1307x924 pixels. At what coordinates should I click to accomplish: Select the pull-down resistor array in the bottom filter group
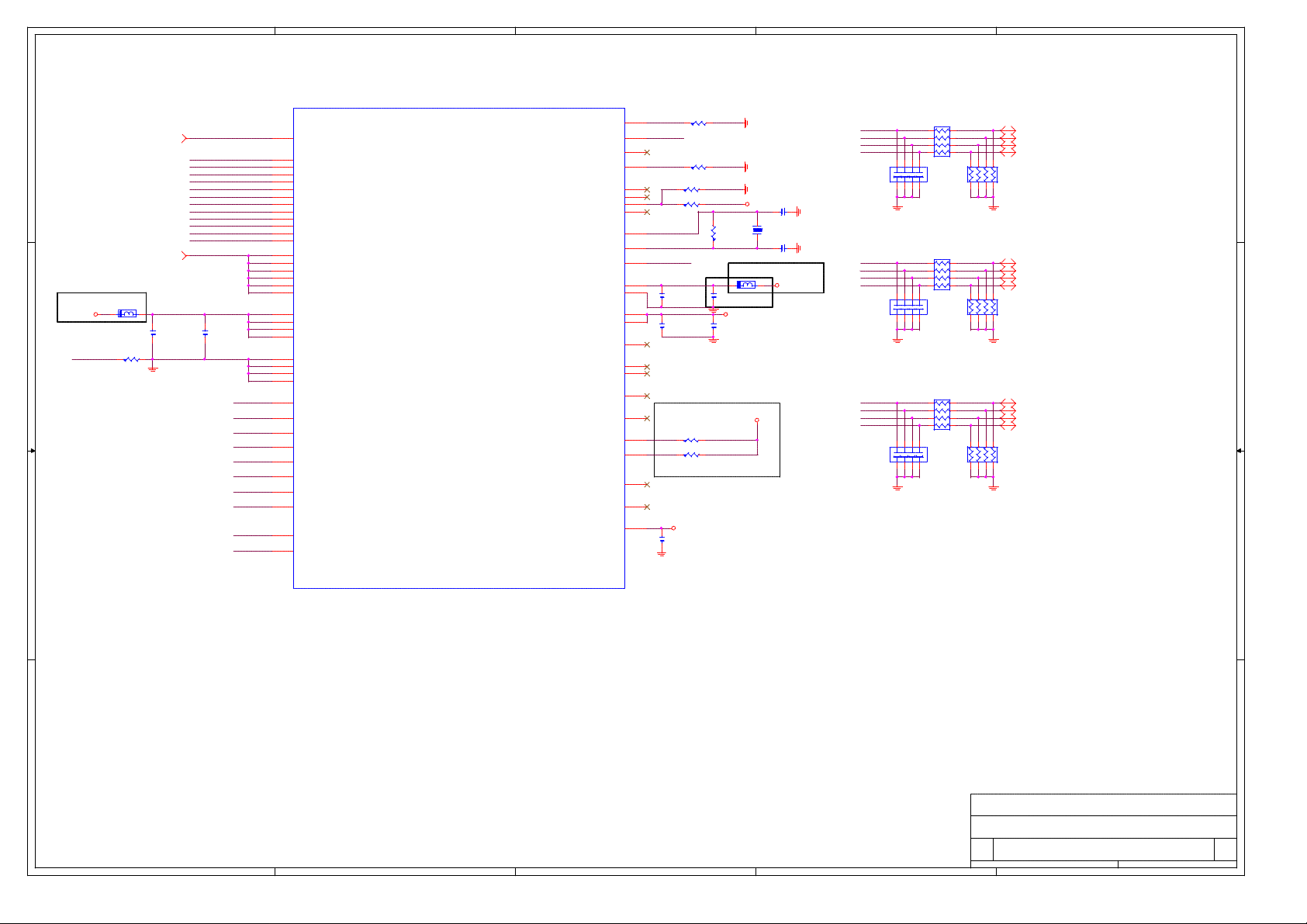click(x=983, y=455)
